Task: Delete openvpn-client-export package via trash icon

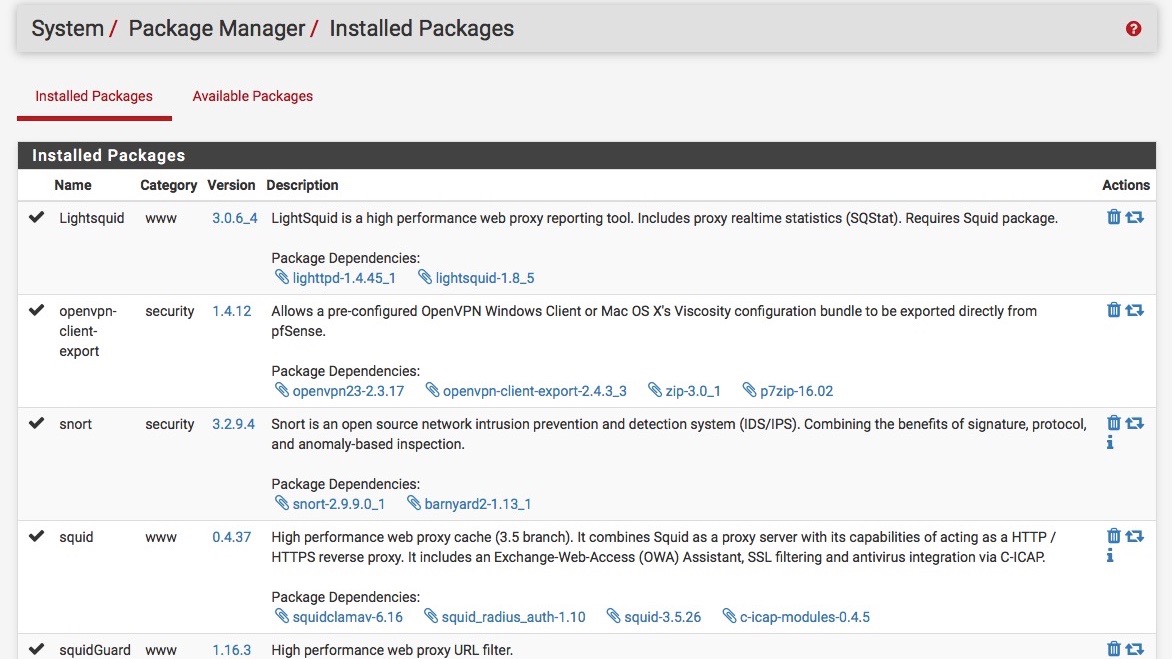Action: (1114, 309)
